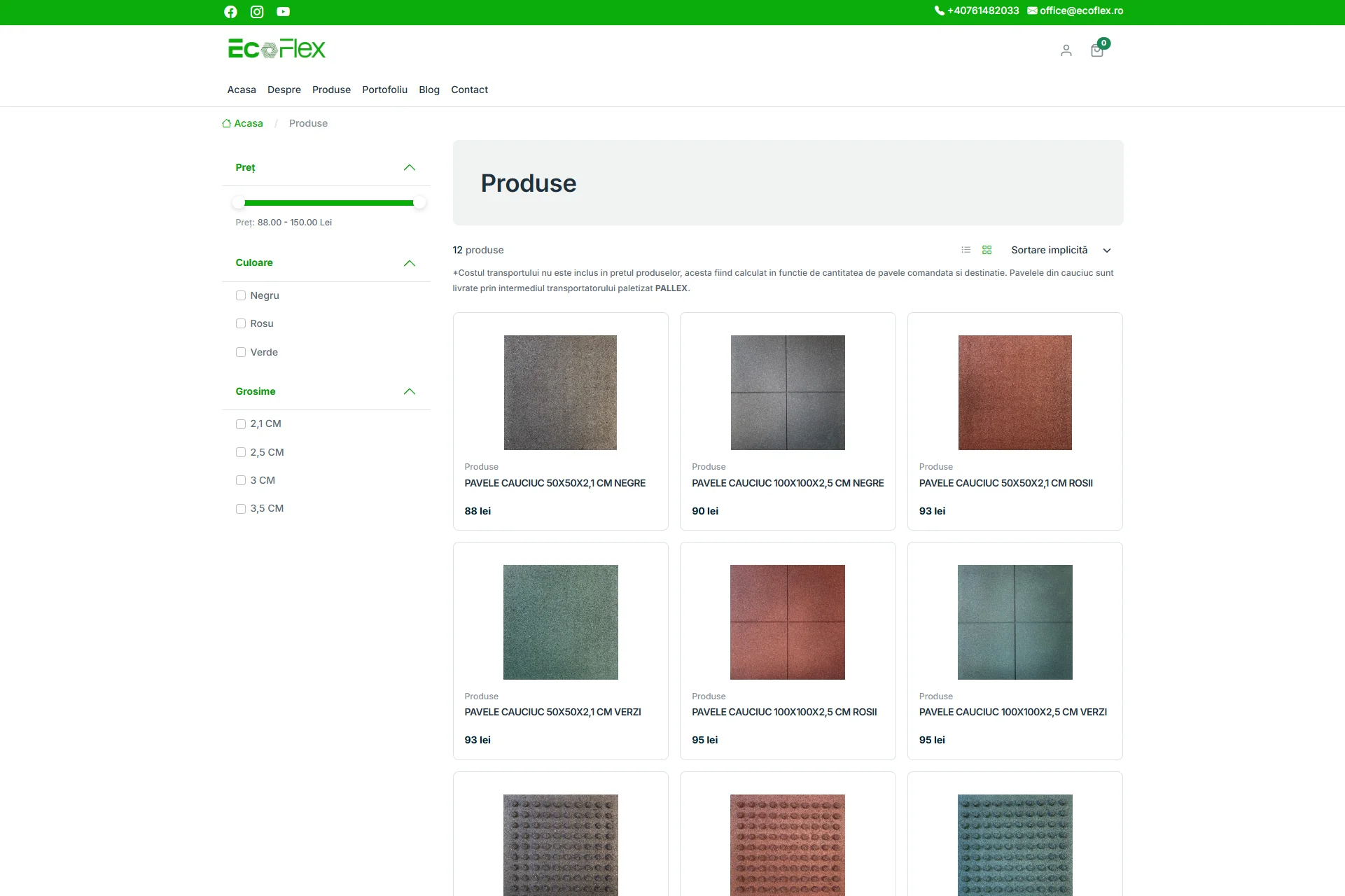Click the EcoFlex logo
The image size is (1345, 896).
click(x=277, y=49)
